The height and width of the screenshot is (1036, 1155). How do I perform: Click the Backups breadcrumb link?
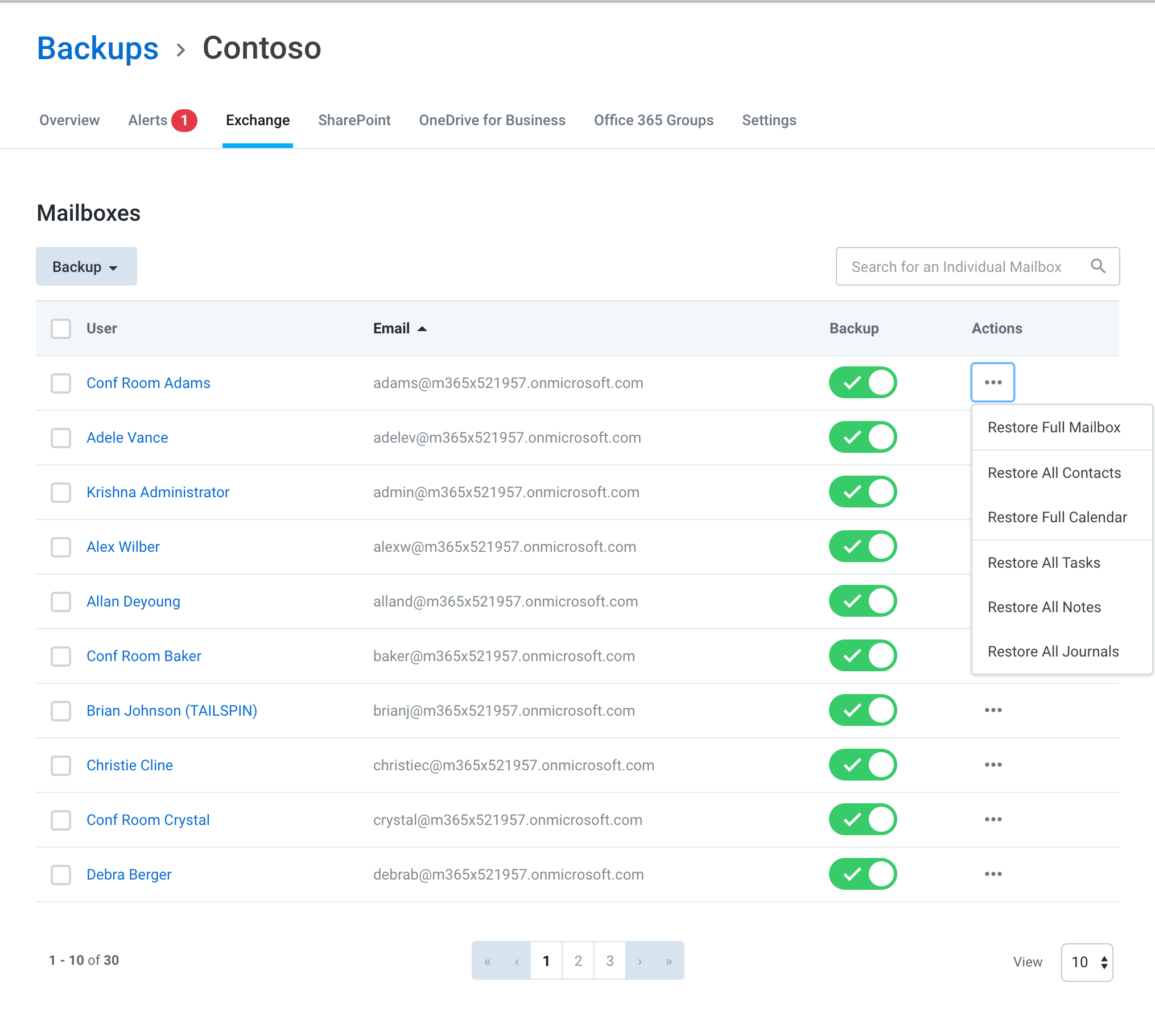pos(97,48)
